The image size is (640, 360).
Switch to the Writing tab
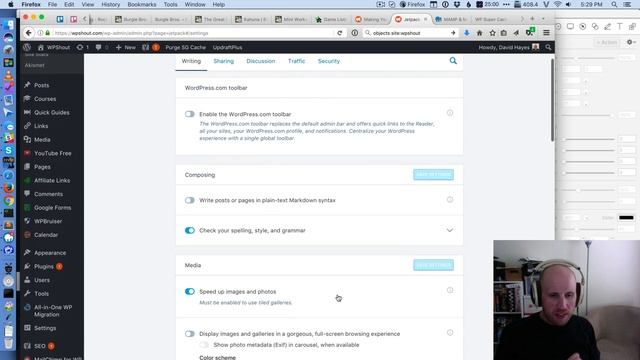tap(191, 61)
